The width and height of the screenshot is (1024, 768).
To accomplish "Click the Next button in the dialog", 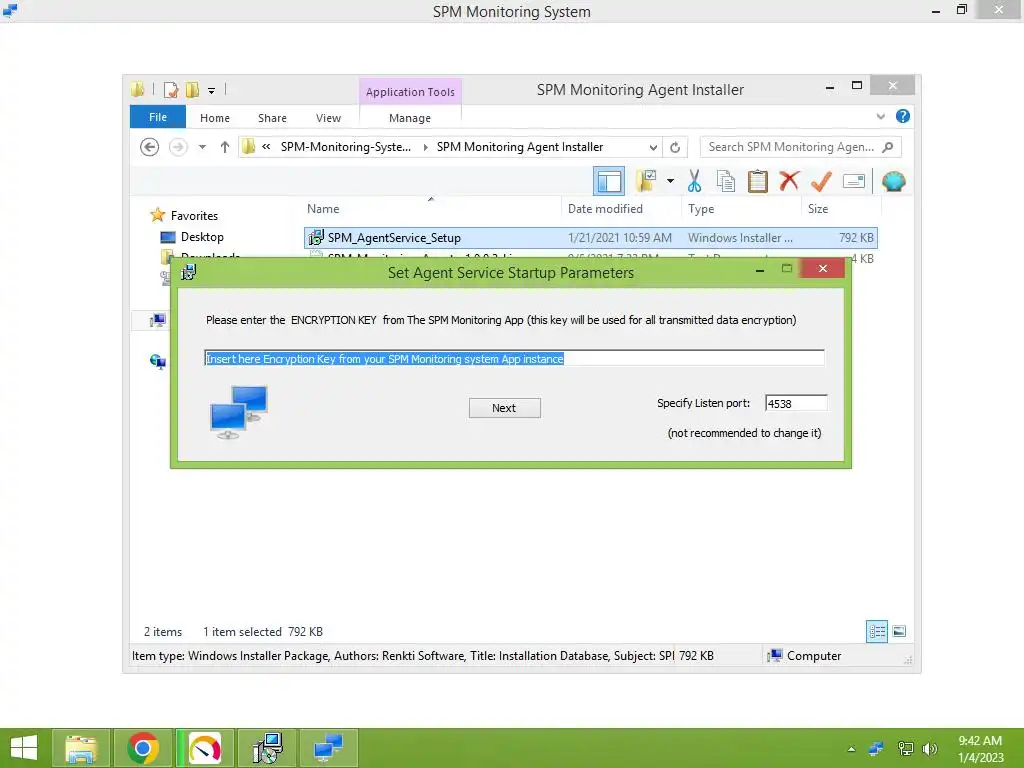I will (x=504, y=408).
